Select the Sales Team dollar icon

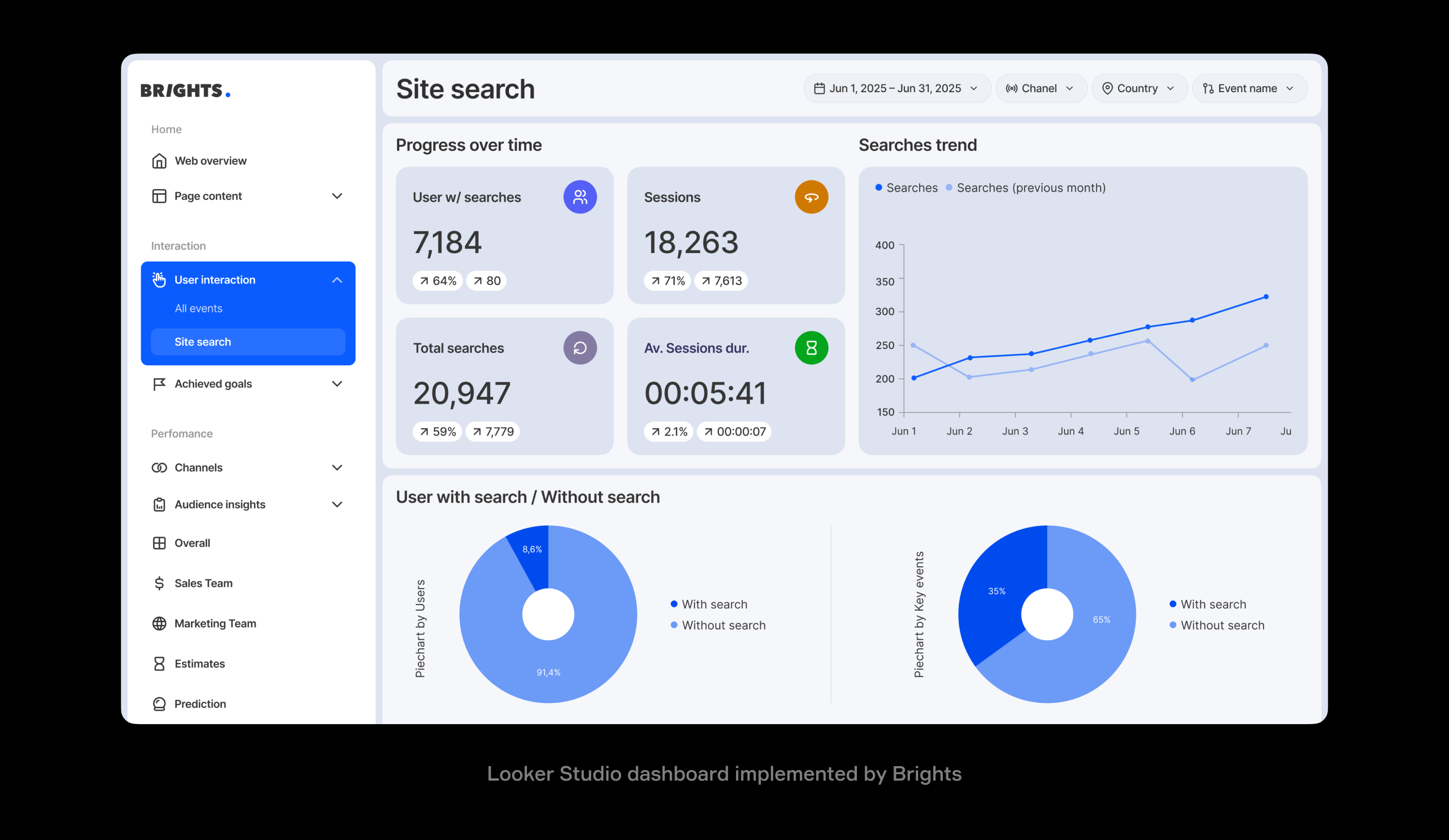click(x=159, y=583)
